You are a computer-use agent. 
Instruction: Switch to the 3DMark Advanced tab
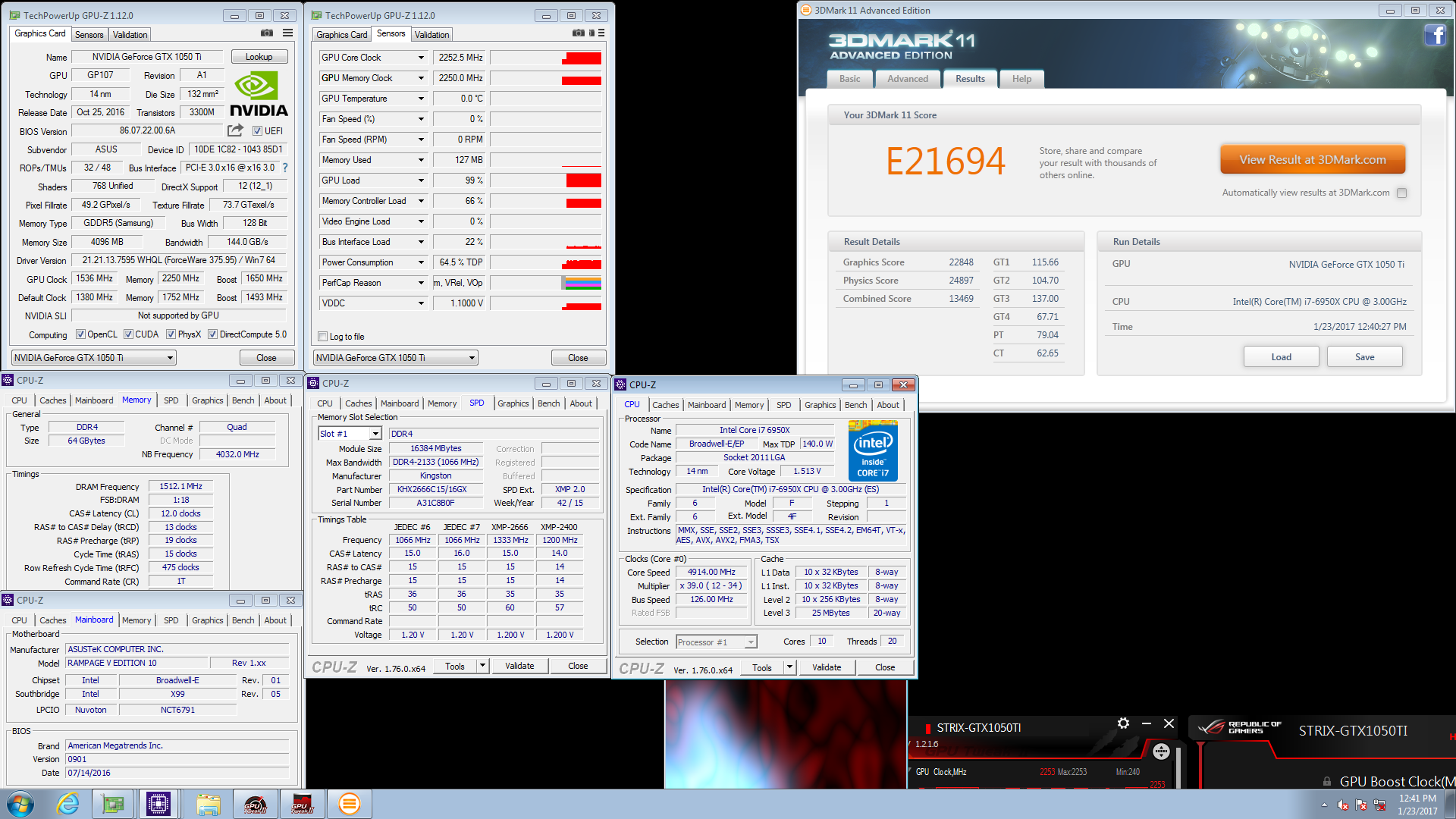tap(908, 79)
